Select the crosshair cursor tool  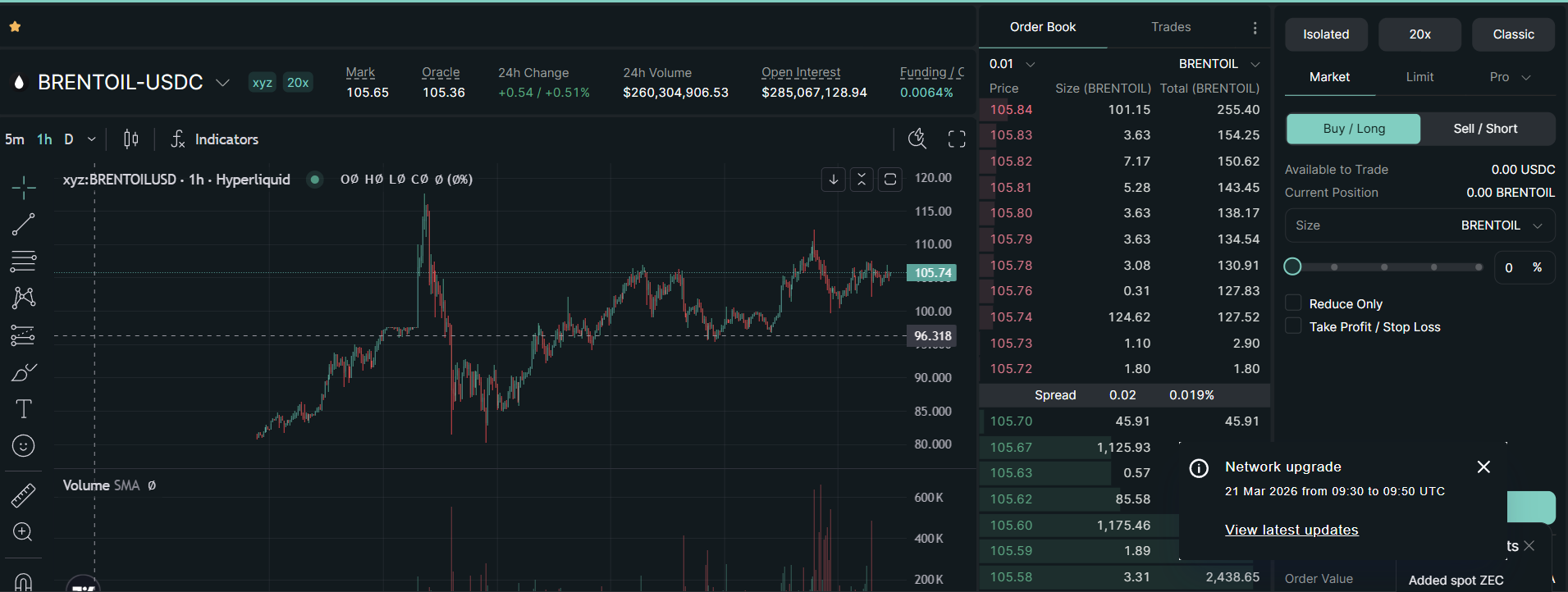(23, 188)
